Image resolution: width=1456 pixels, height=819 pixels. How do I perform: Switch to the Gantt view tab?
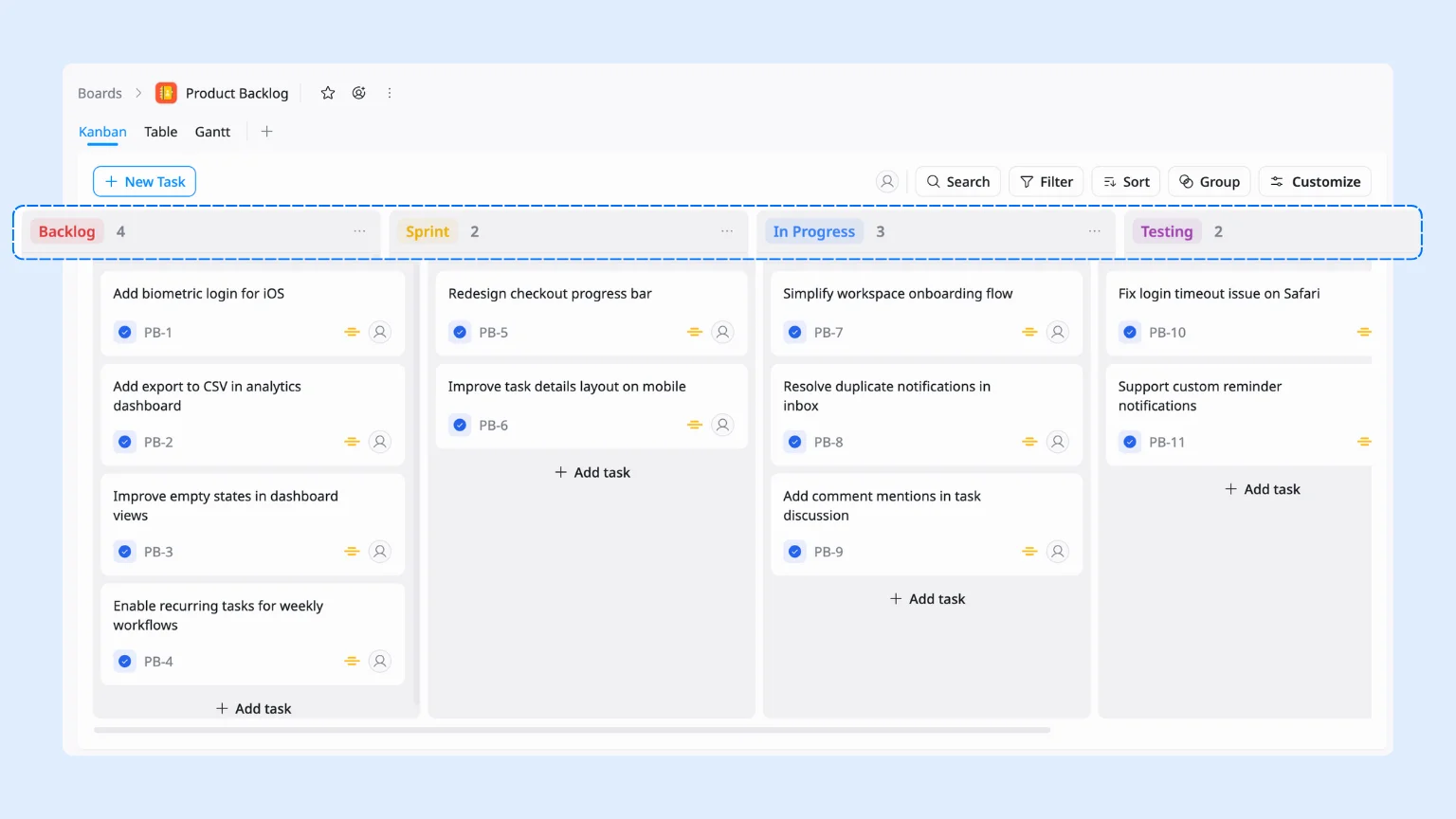tap(212, 132)
